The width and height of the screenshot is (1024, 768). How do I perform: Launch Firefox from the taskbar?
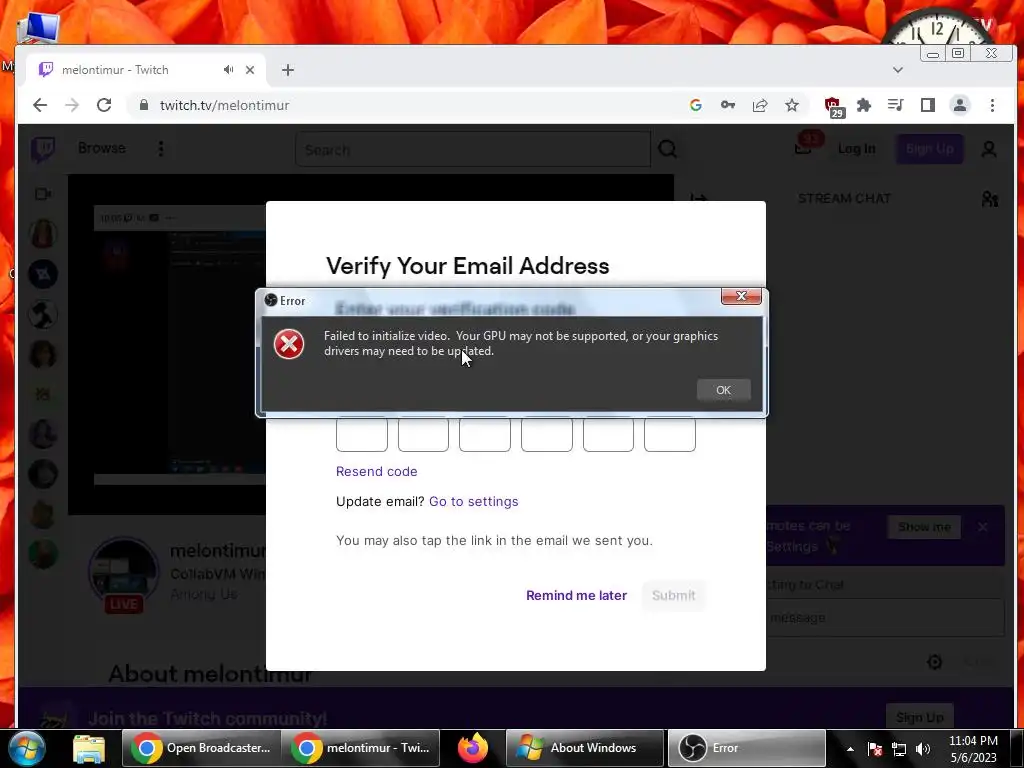tap(473, 748)
